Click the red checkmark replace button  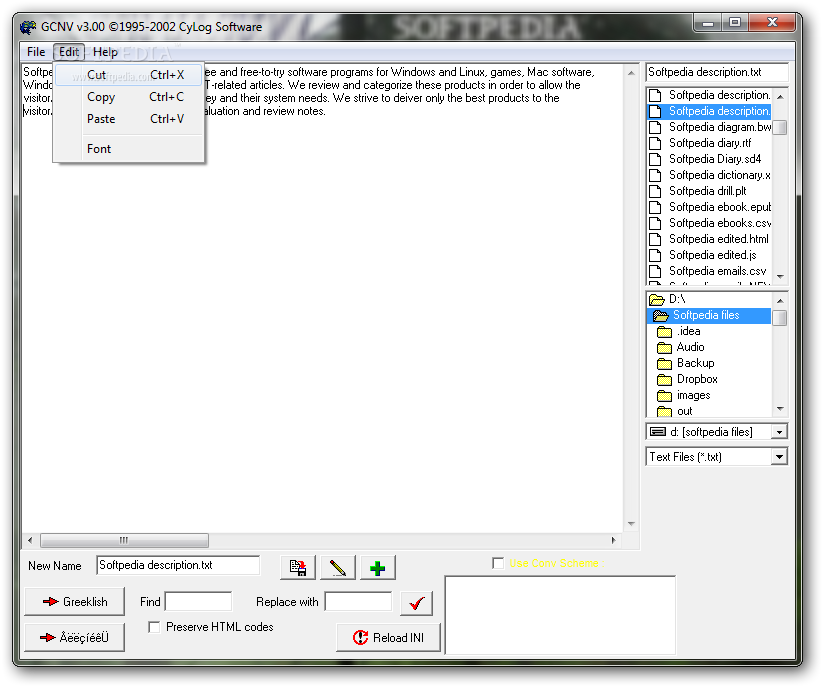click(x=416, y=603)
